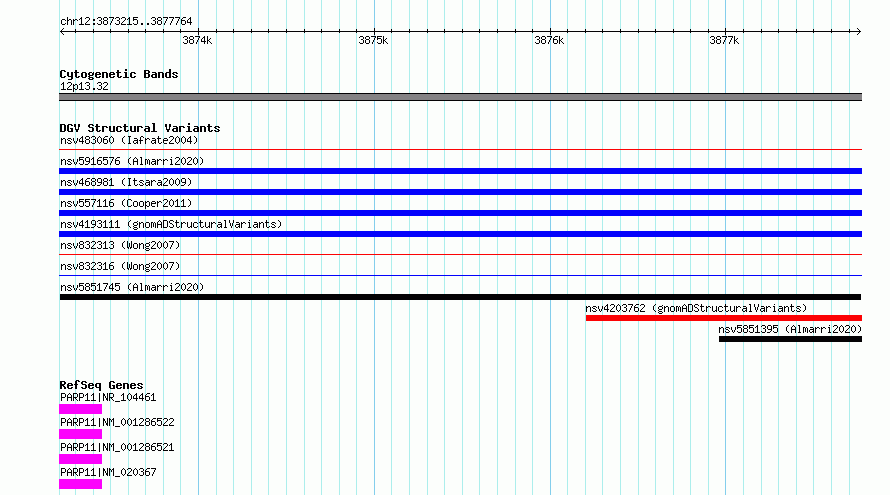890x495 pixels.
Task: Select the magenta PARP11|NM_020367 exon block
Action: click(81, 484)
